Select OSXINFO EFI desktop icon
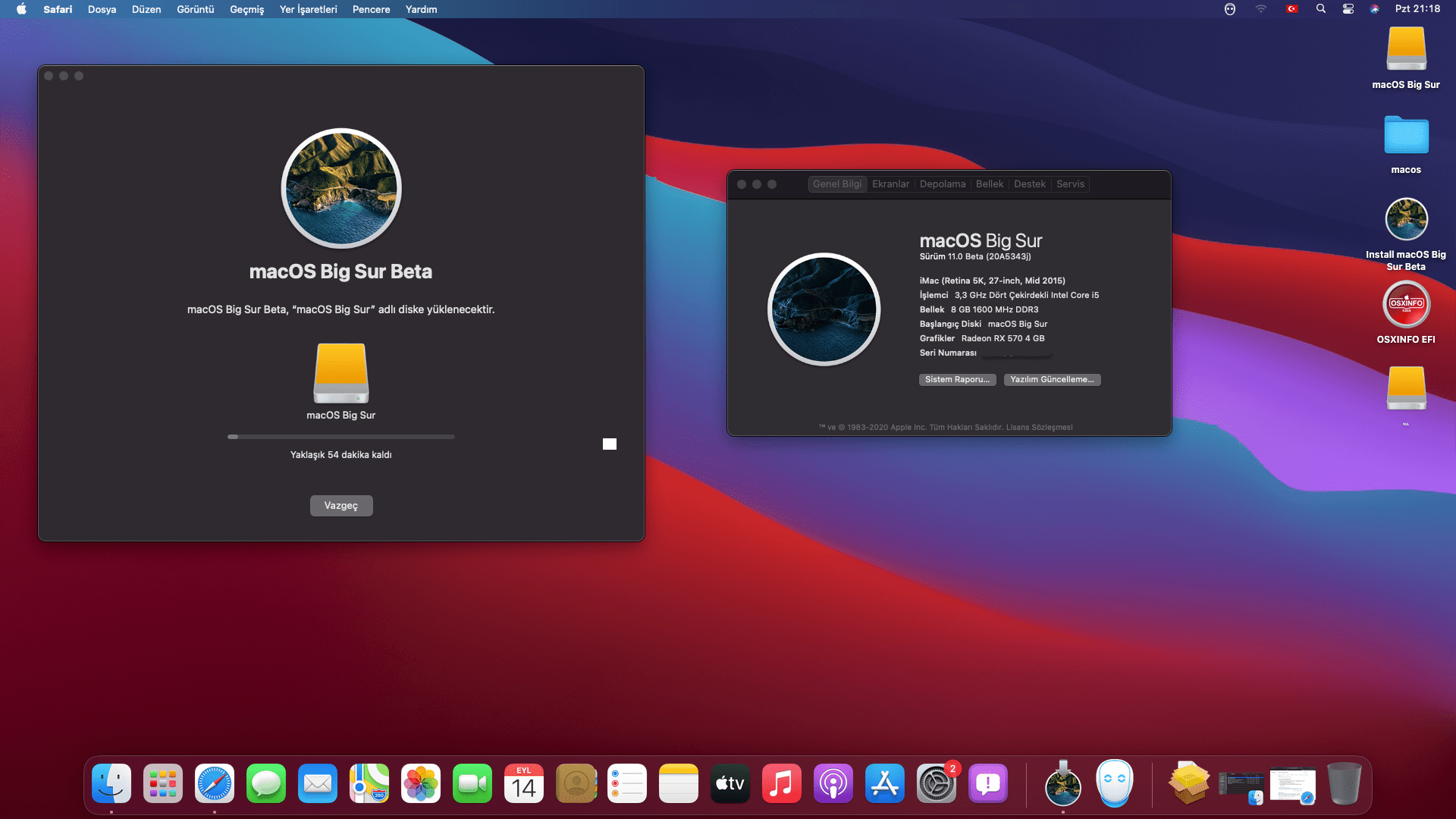The image size is (1456, 819). 1406,312
